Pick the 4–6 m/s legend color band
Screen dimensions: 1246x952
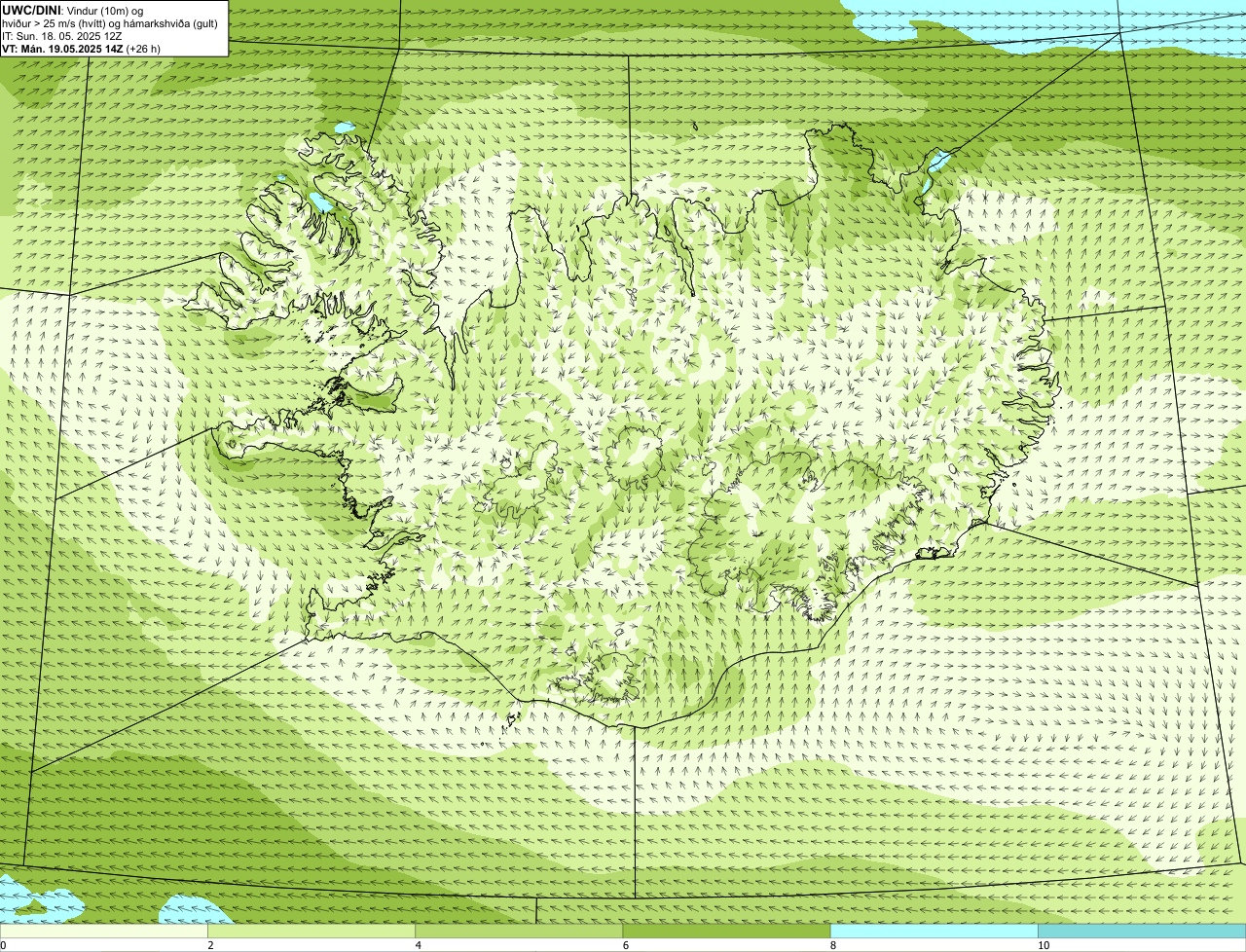(519, 931)
